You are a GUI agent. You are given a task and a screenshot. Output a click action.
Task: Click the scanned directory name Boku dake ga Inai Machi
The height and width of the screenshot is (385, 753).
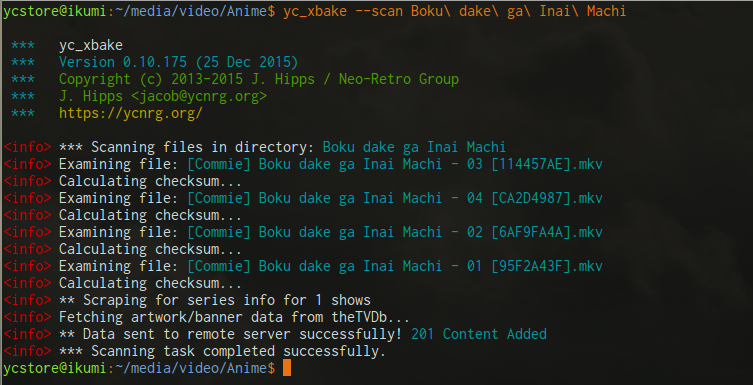point(414,147)
